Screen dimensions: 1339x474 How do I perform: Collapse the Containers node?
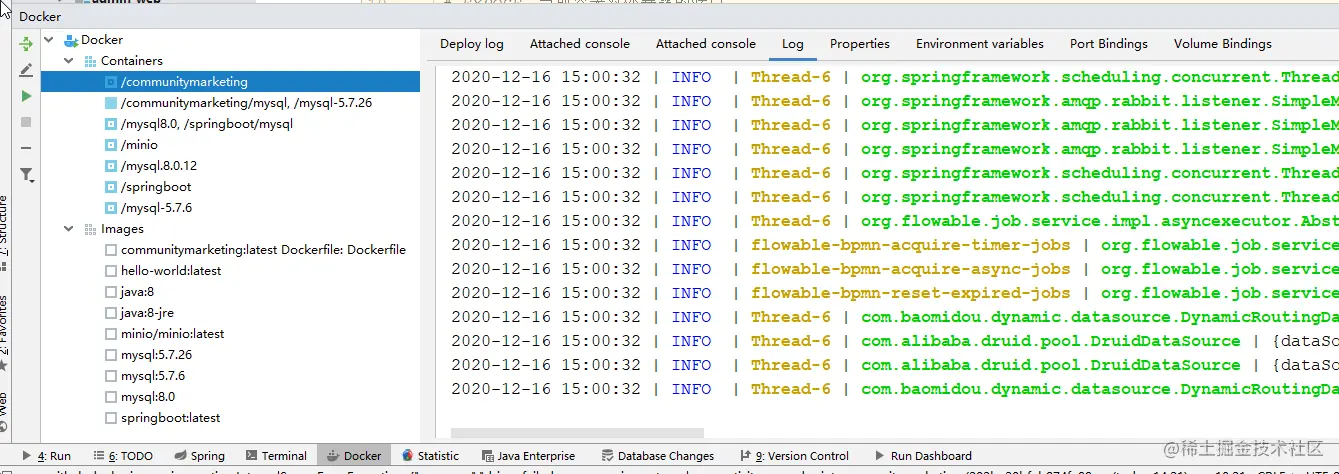coord(69,61)
